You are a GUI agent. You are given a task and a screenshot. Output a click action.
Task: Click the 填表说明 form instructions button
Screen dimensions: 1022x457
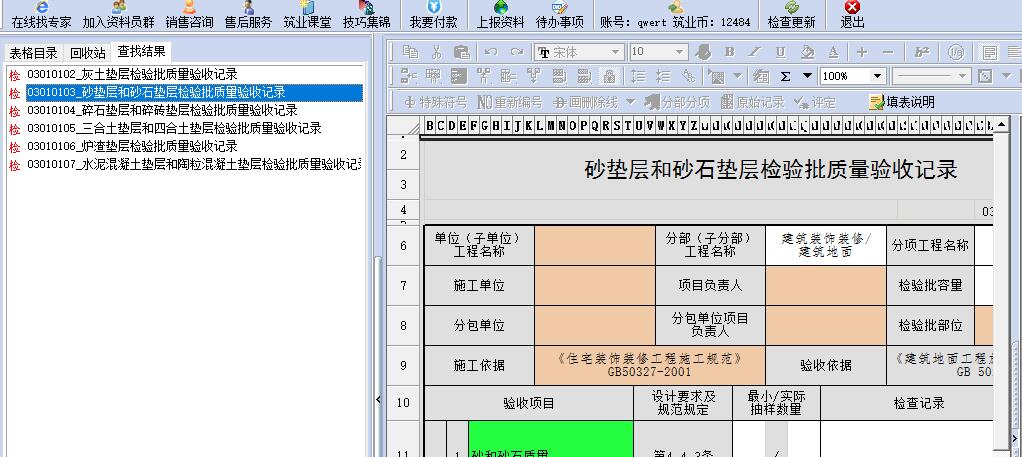click(902, 101)
